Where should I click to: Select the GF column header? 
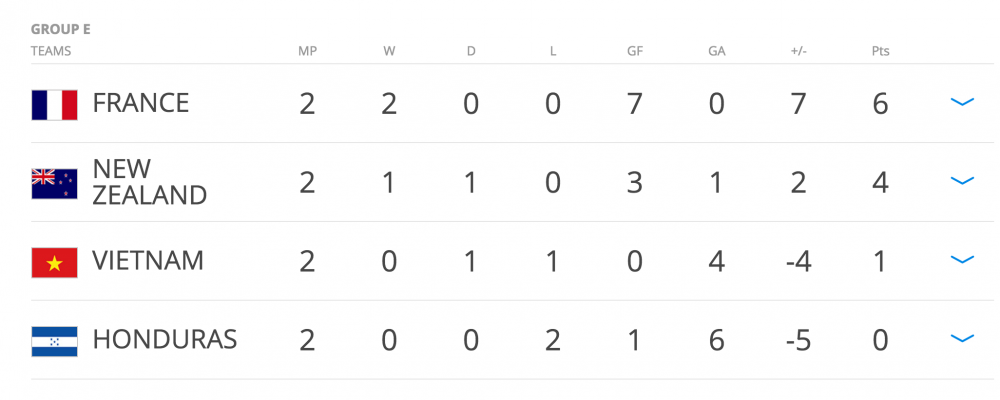[x=634, y=50]
